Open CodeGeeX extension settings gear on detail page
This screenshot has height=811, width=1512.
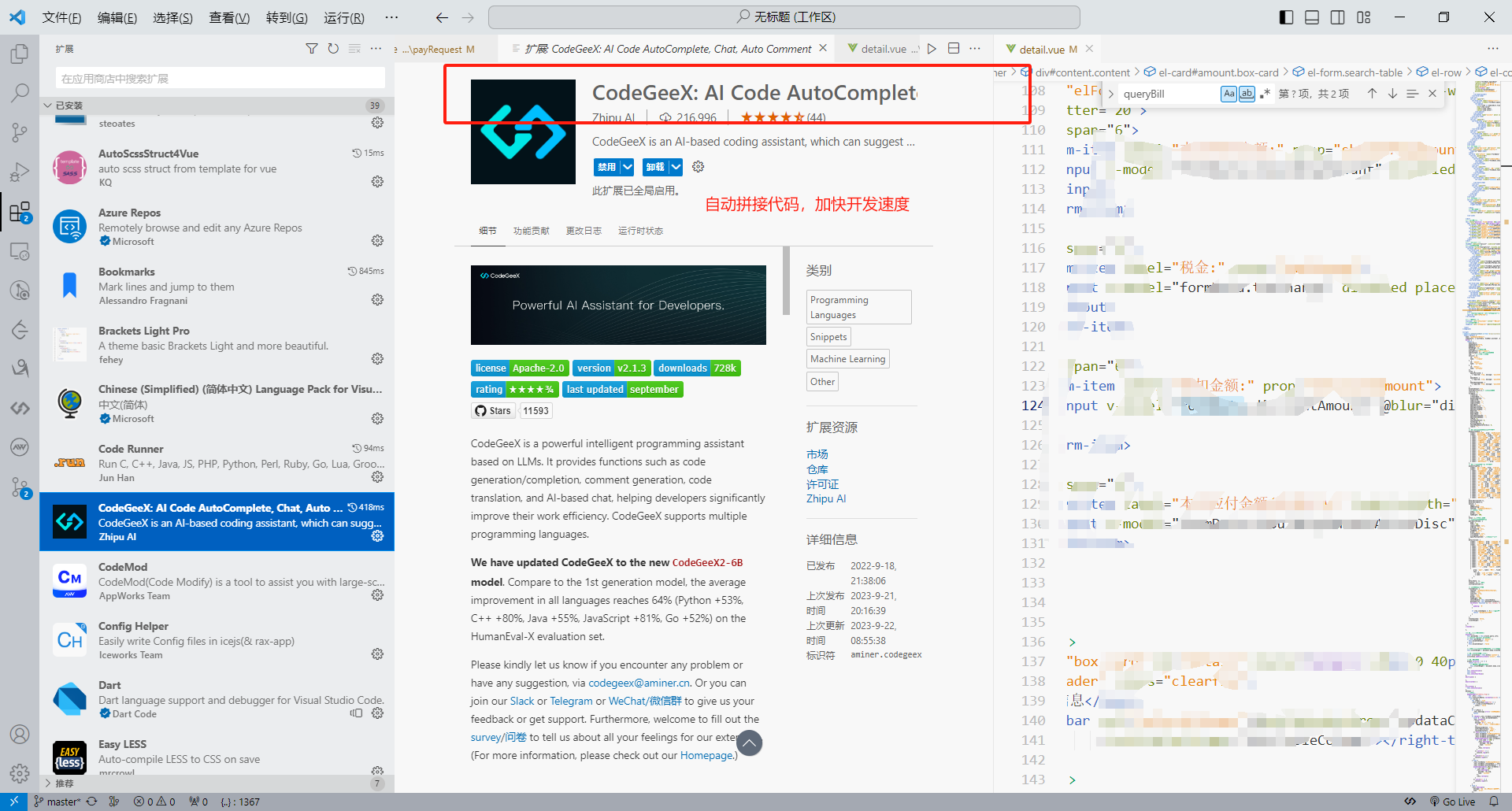698,167
